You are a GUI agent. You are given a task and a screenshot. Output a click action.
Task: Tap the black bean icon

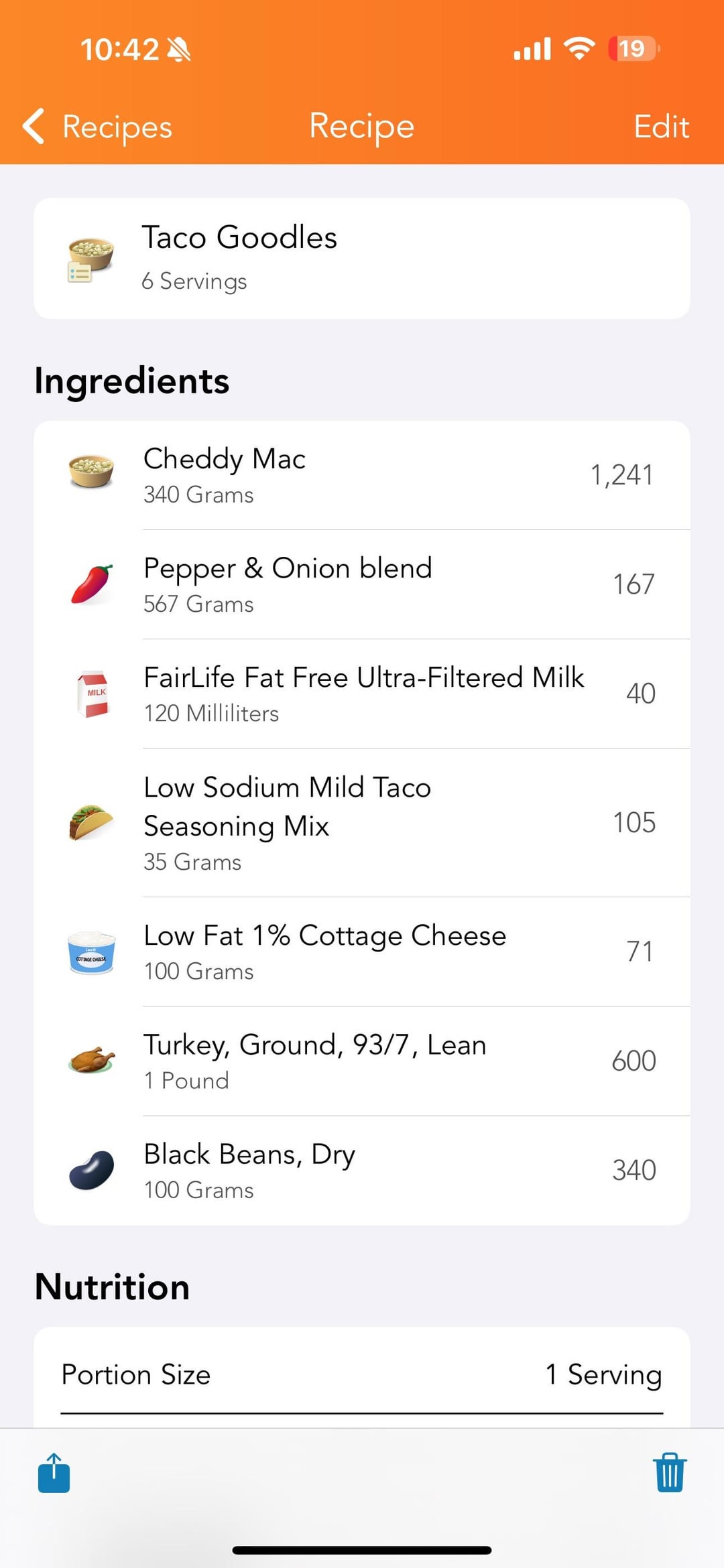click(x=91, y=1170)
